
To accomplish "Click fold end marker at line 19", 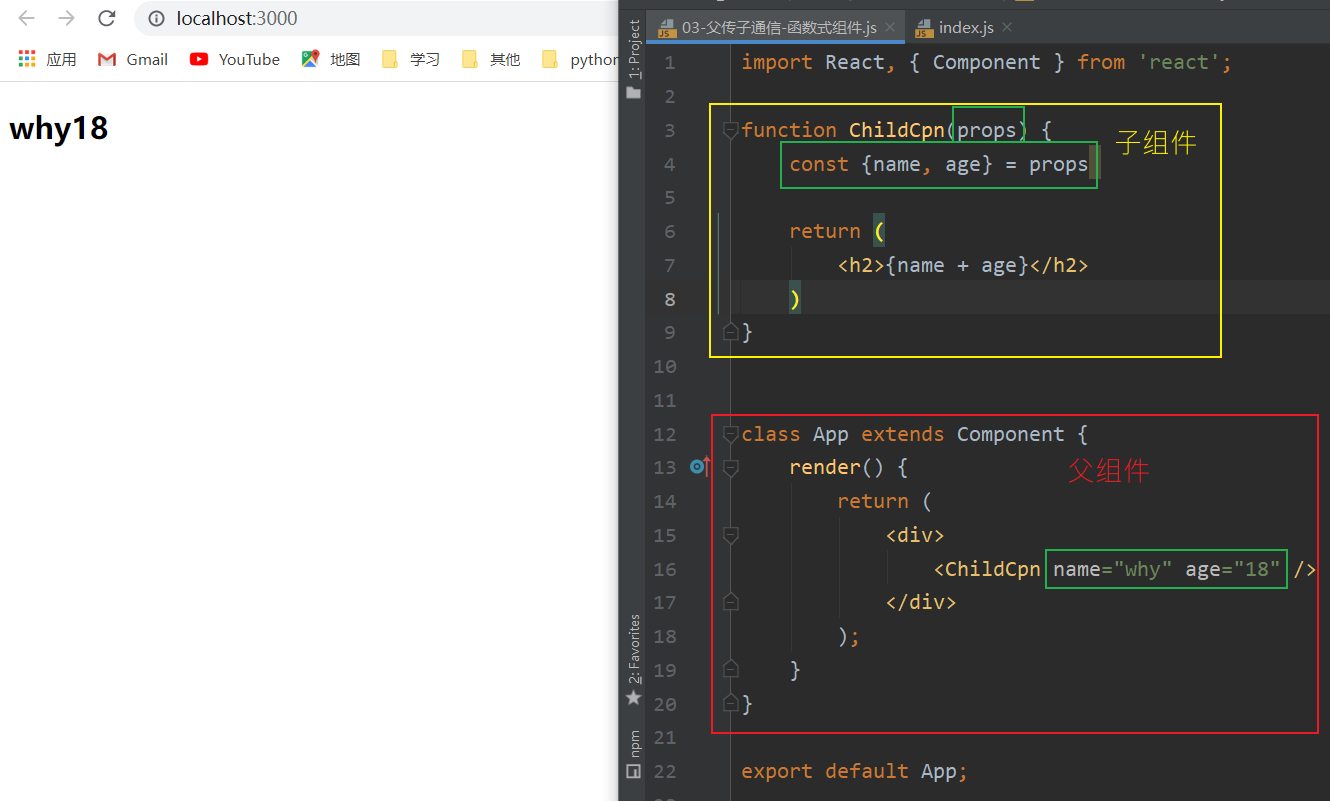I will click(730, 669).
